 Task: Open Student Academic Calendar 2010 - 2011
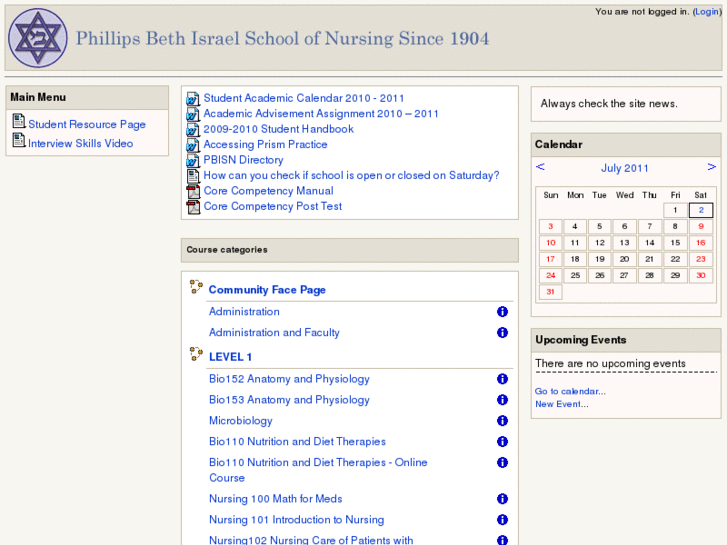pos(304,98)
